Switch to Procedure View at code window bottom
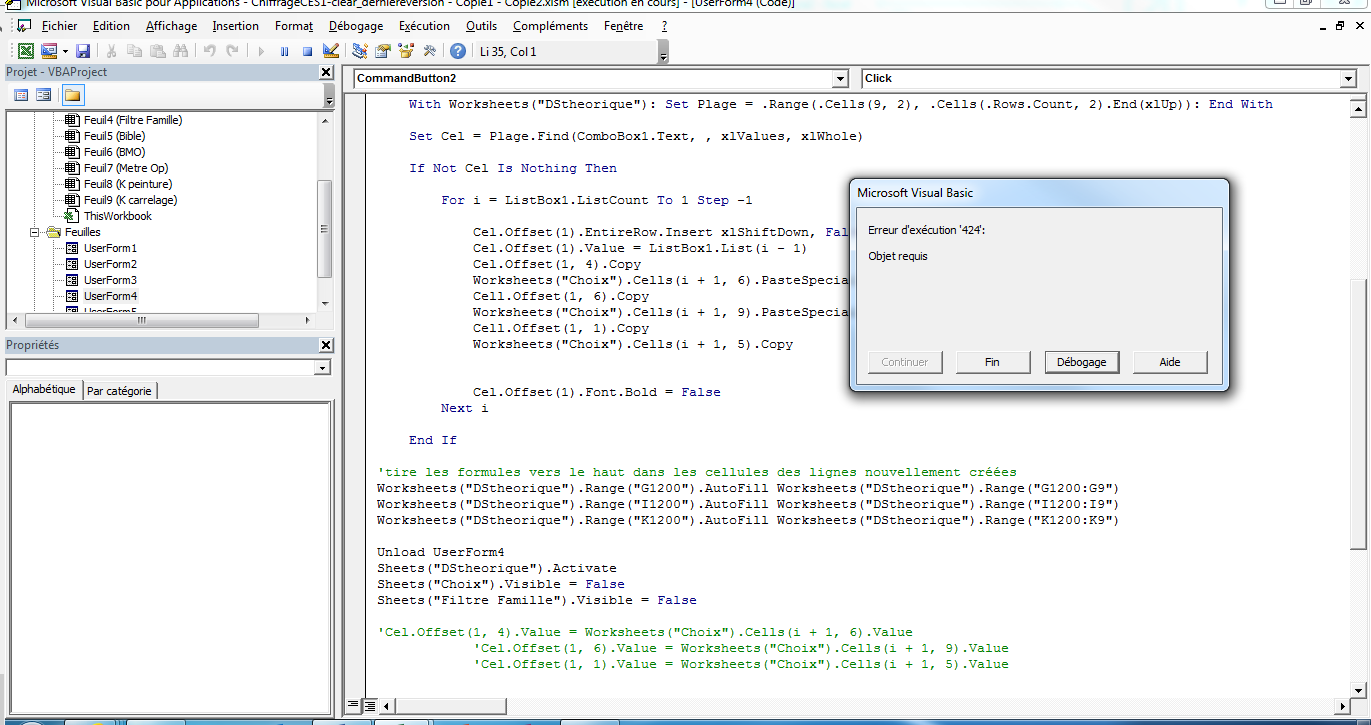Screen dimensions: 1371x725 click(351, 705)
